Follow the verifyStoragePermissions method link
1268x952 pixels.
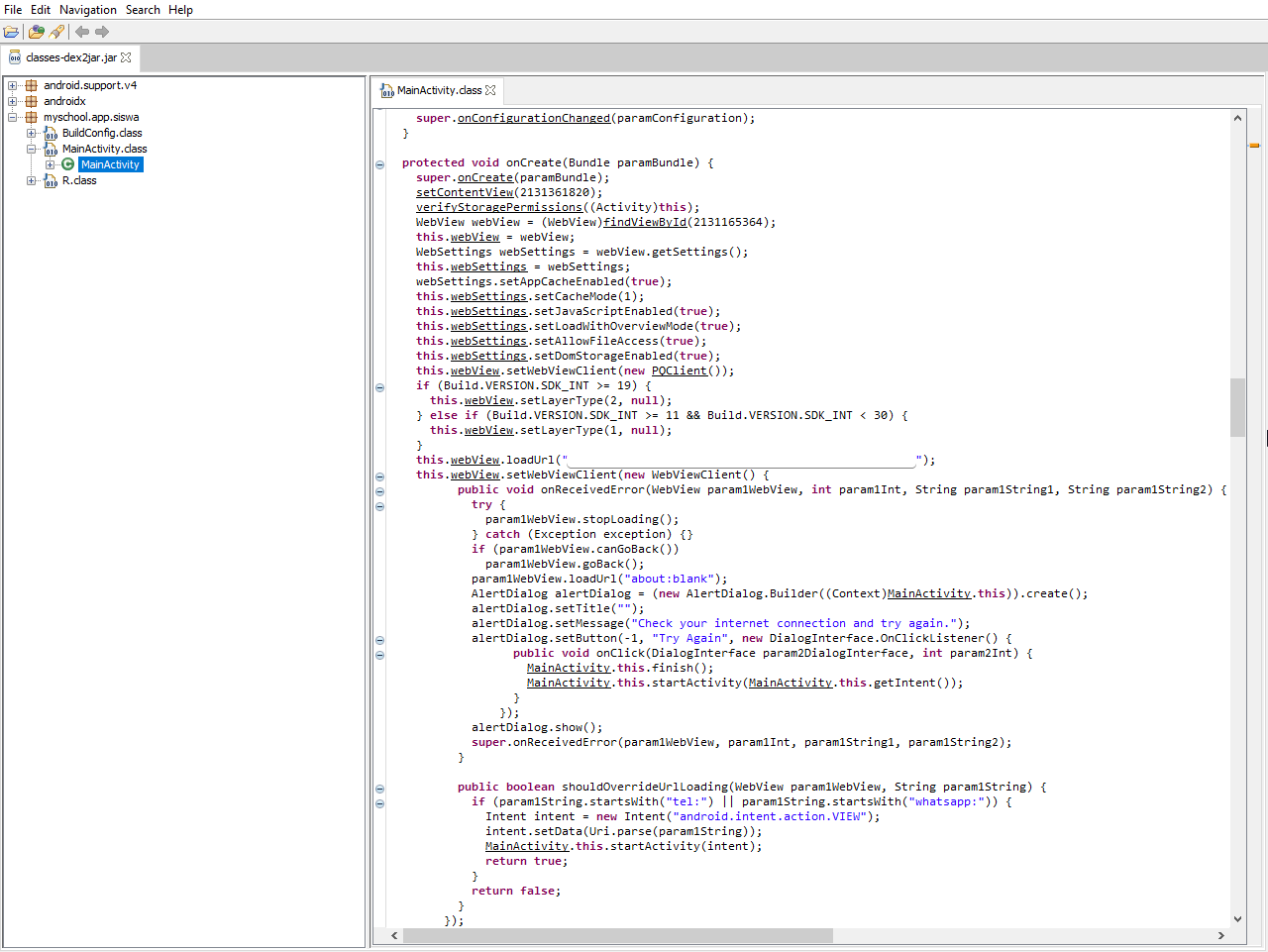click(498, 207)
